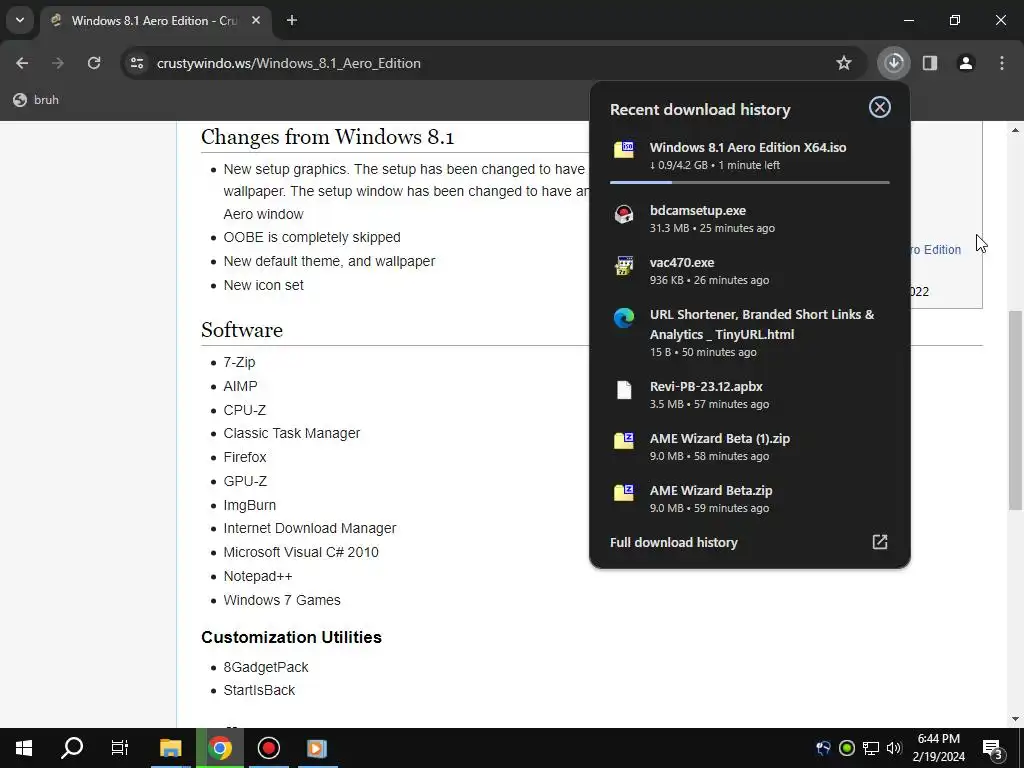Click the 'Notepad++' list item
Viewport: 1024px width, 768px height.
click(257, 577)
